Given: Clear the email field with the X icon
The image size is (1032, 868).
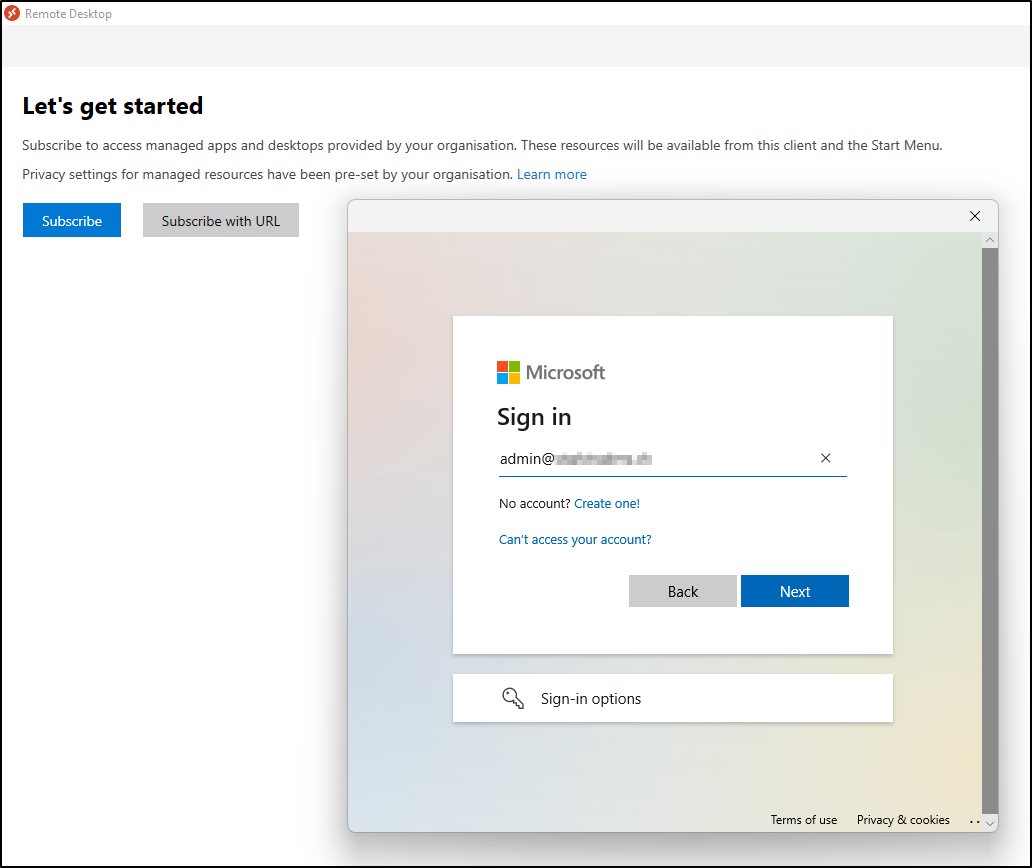Looking at the screenshot, I should pos(825,458).
